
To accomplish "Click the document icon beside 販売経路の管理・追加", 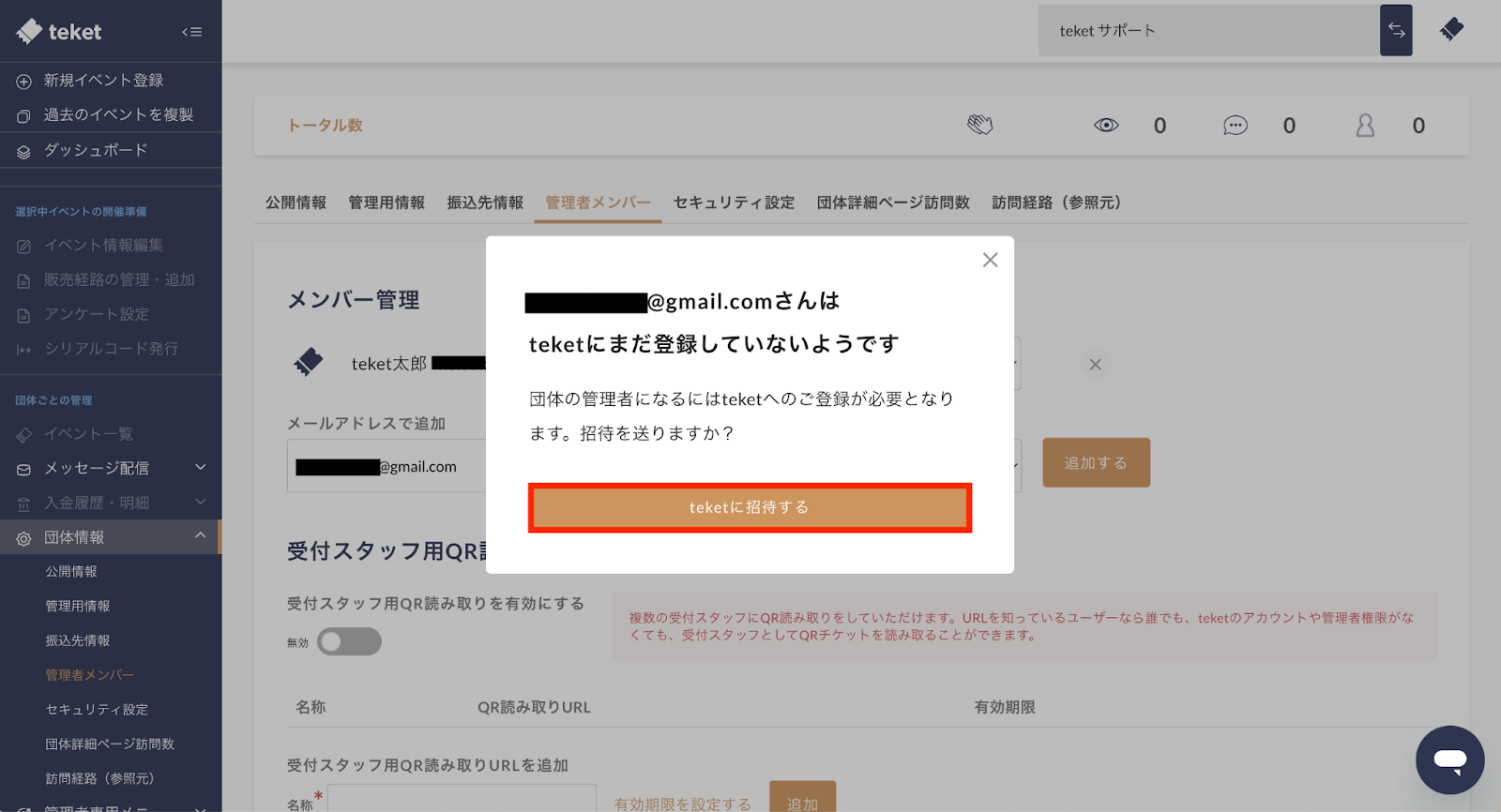I will [24, 281].
